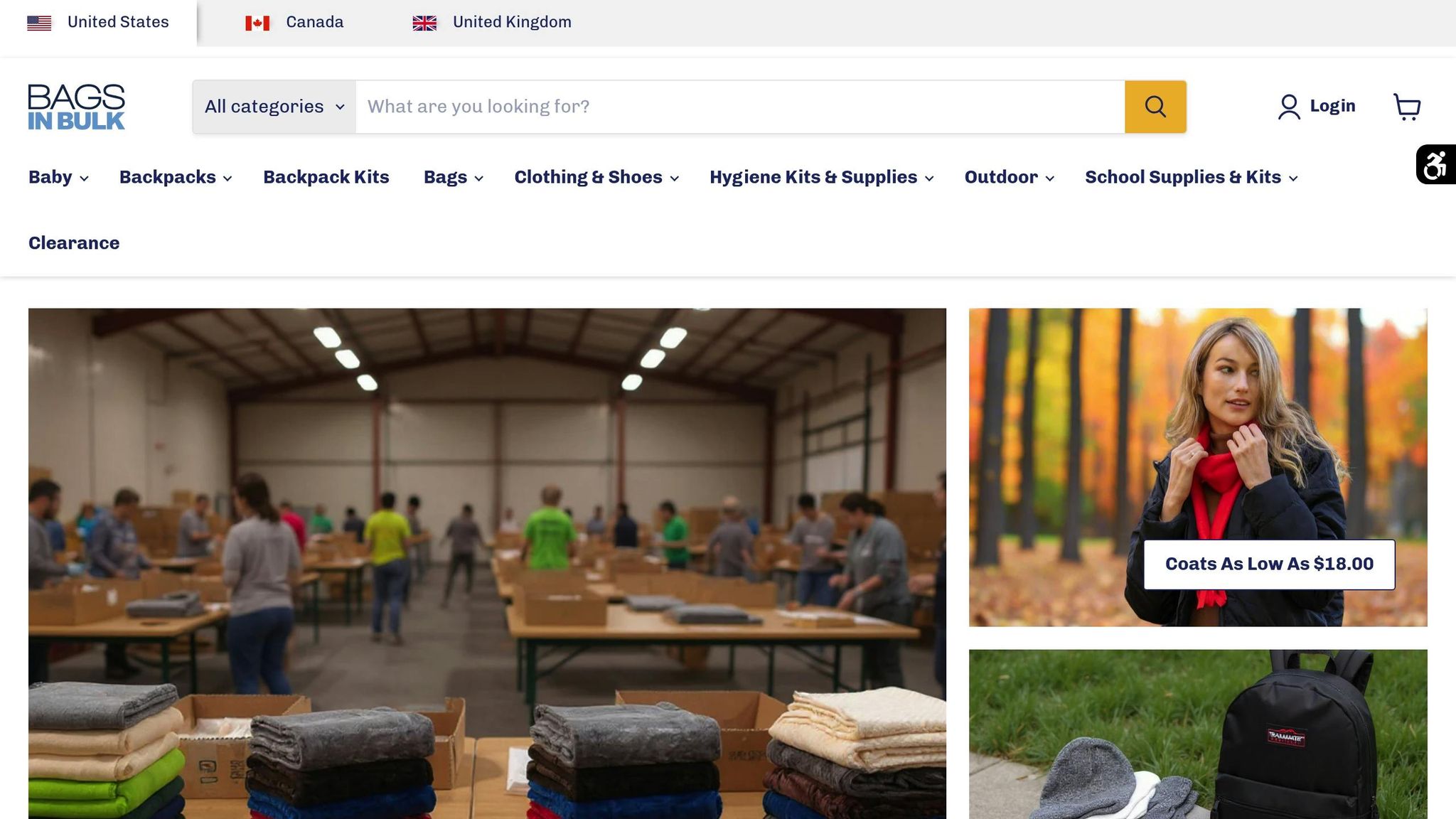This screenshot has height=819, width=1456.
Task: Expand the School Supplies & Kits menu
Action: coord(1192,177)
